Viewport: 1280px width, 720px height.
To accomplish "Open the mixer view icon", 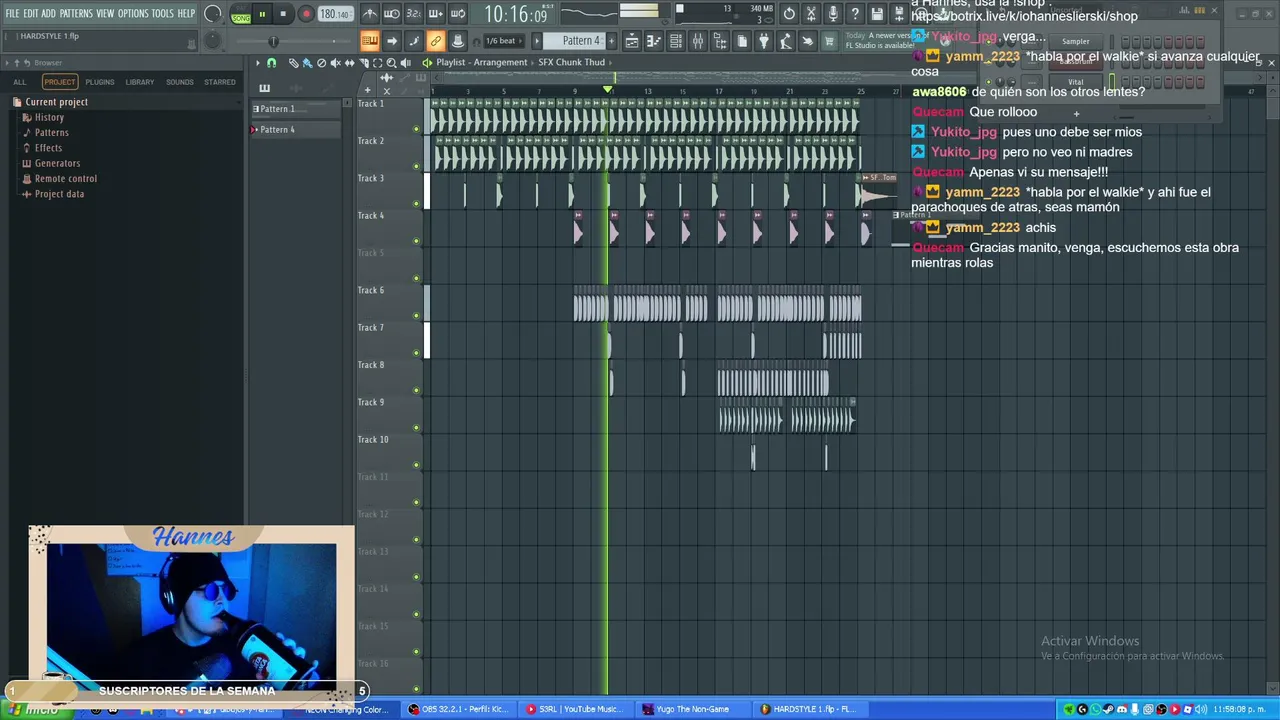I will coord(698,41).
